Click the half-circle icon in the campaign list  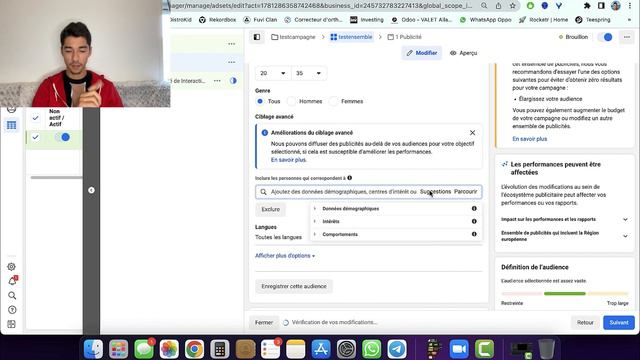coord(233,81)
